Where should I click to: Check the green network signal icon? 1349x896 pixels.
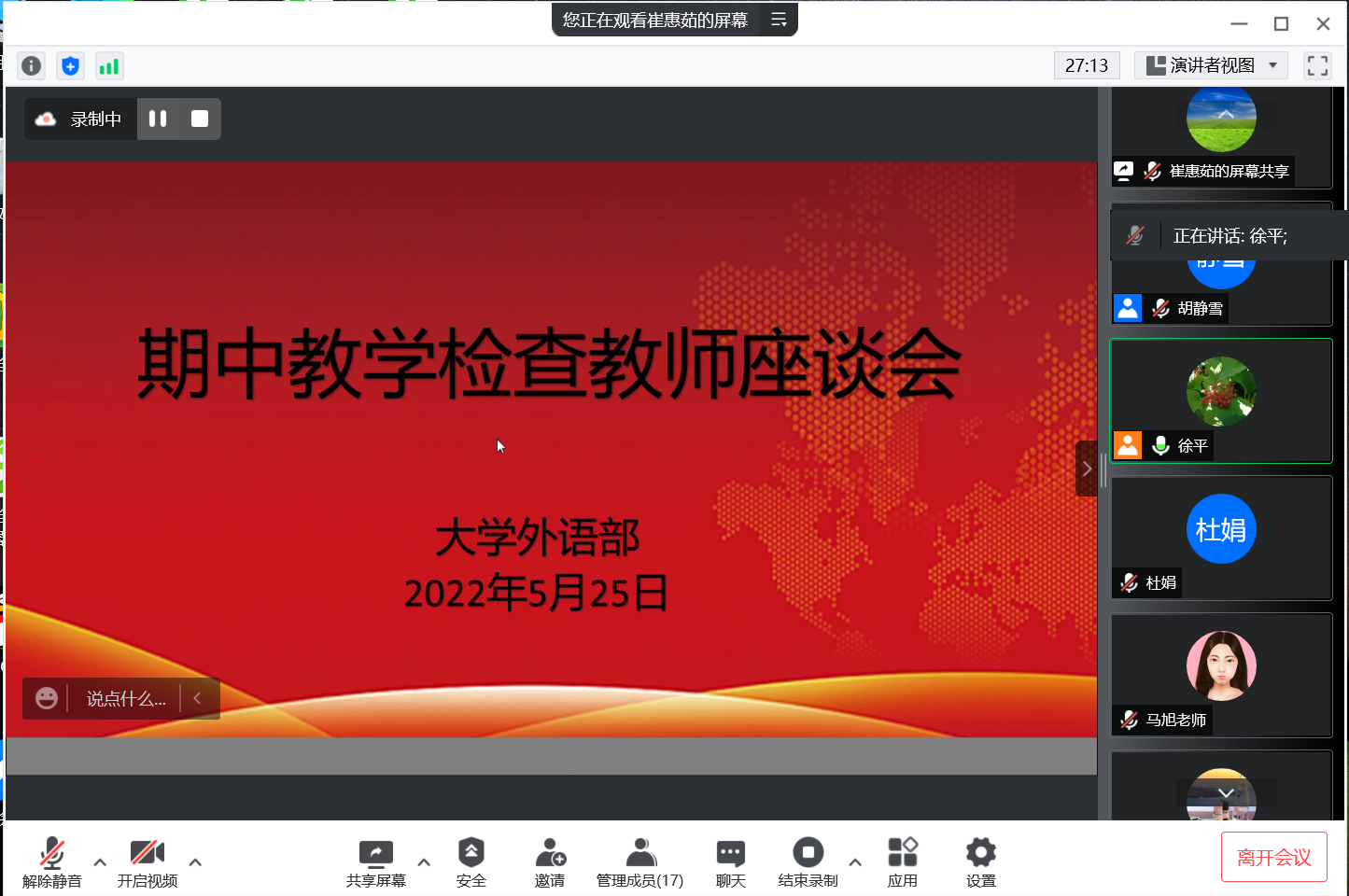pyautogui.click(x=109, y=65)
